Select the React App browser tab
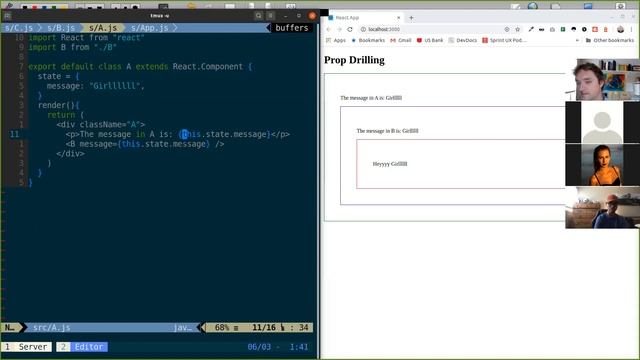The height and width of the screenshot is (360, 640). pos(364,18)
